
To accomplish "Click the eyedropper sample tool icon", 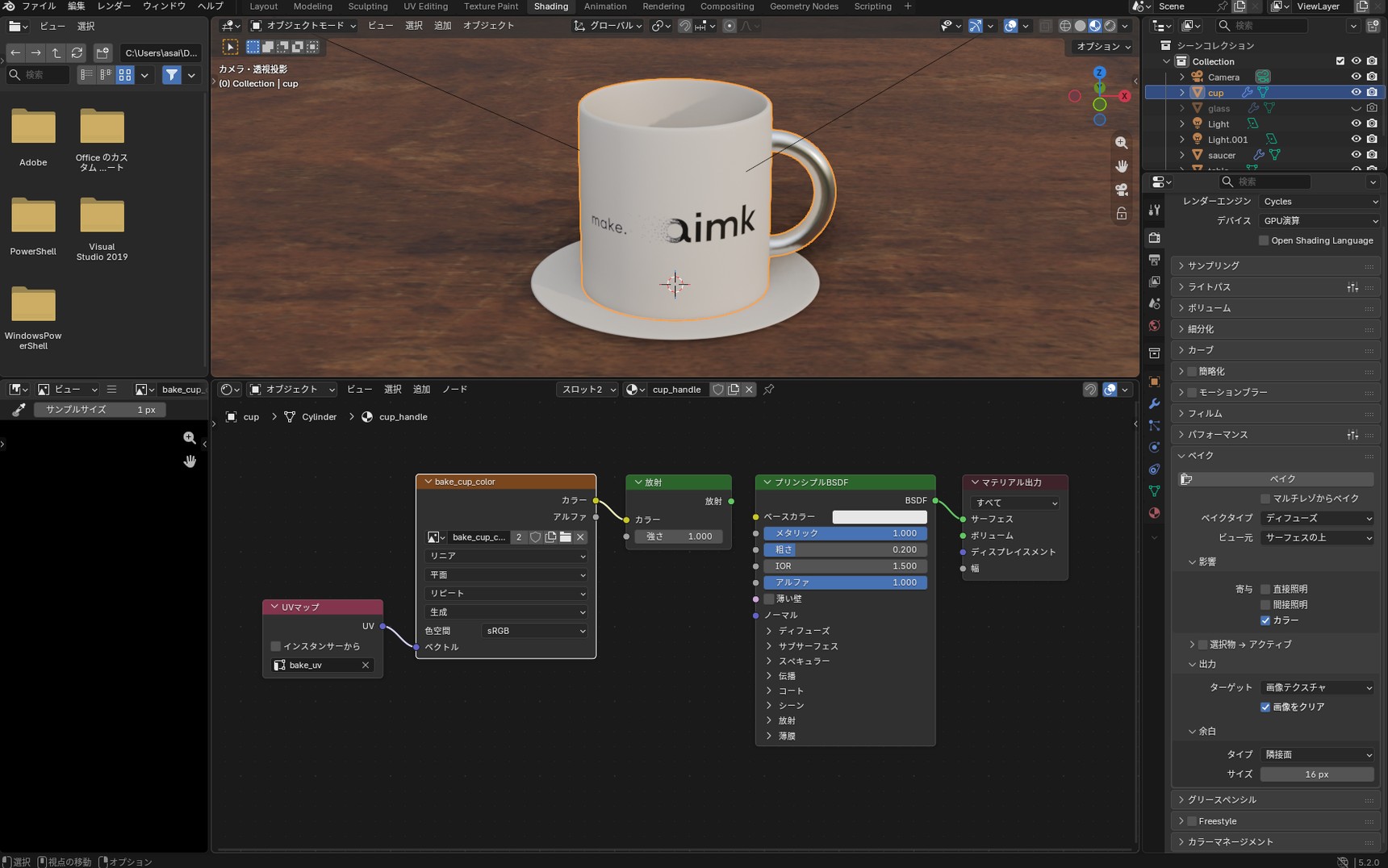I will (18, 410).
